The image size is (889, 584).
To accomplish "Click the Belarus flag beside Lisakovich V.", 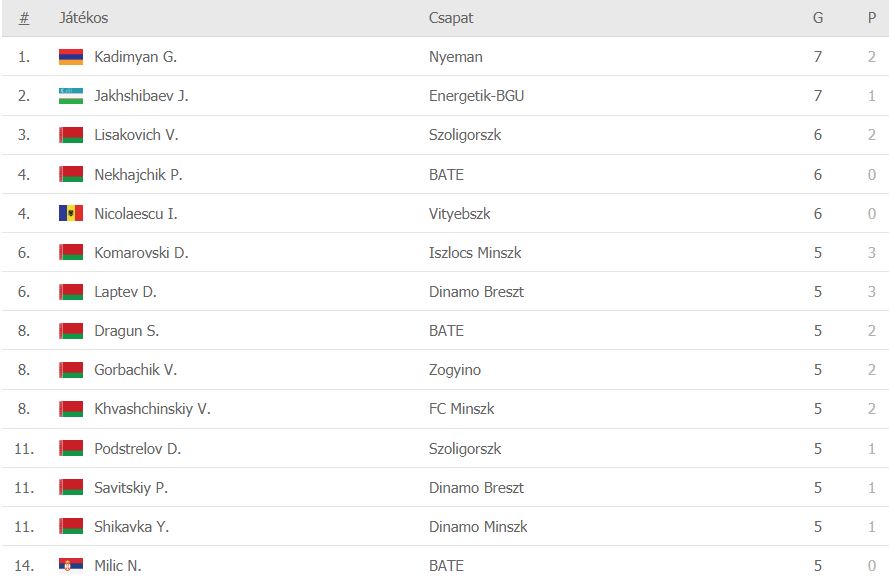I will point(71,135).
